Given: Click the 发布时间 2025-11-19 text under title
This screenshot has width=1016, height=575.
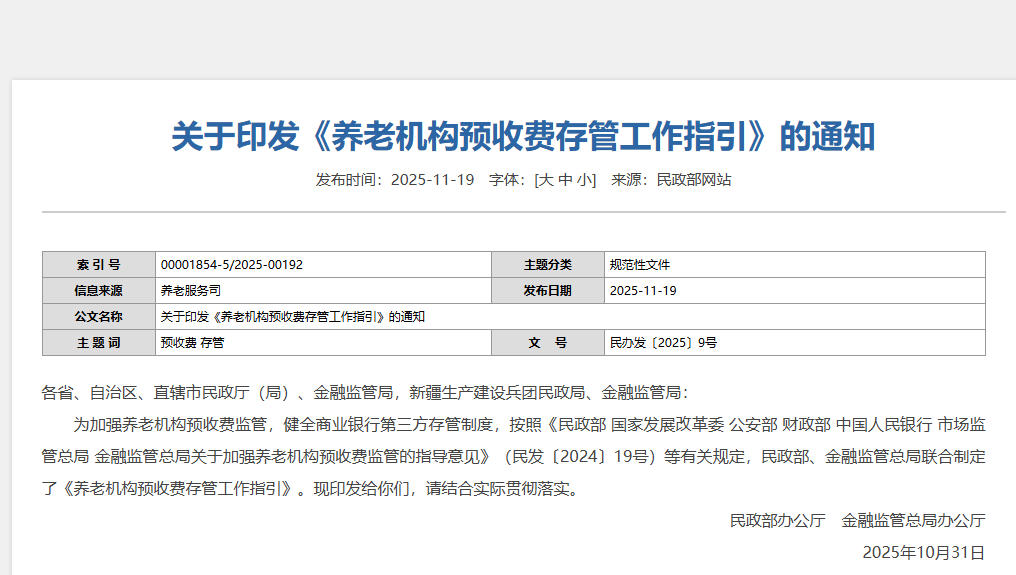Looking at the screenshot, I should pos(394,180).
